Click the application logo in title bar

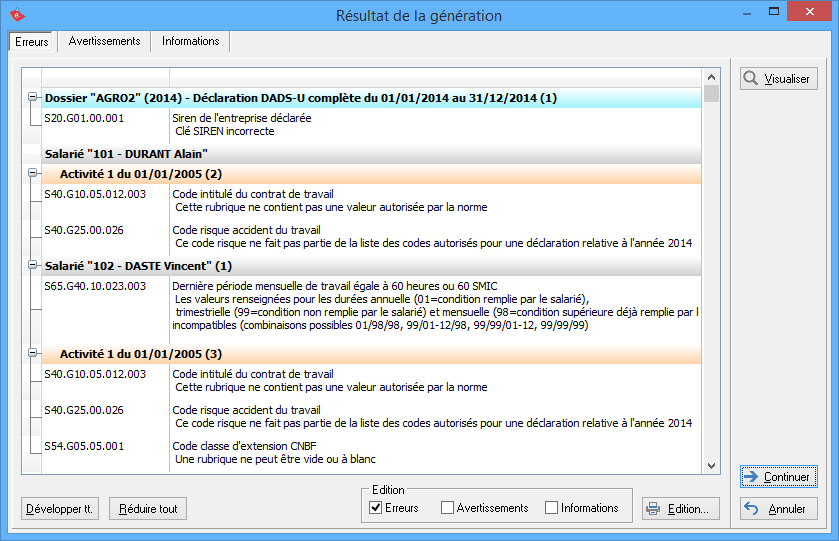click(x=16, y=15)
